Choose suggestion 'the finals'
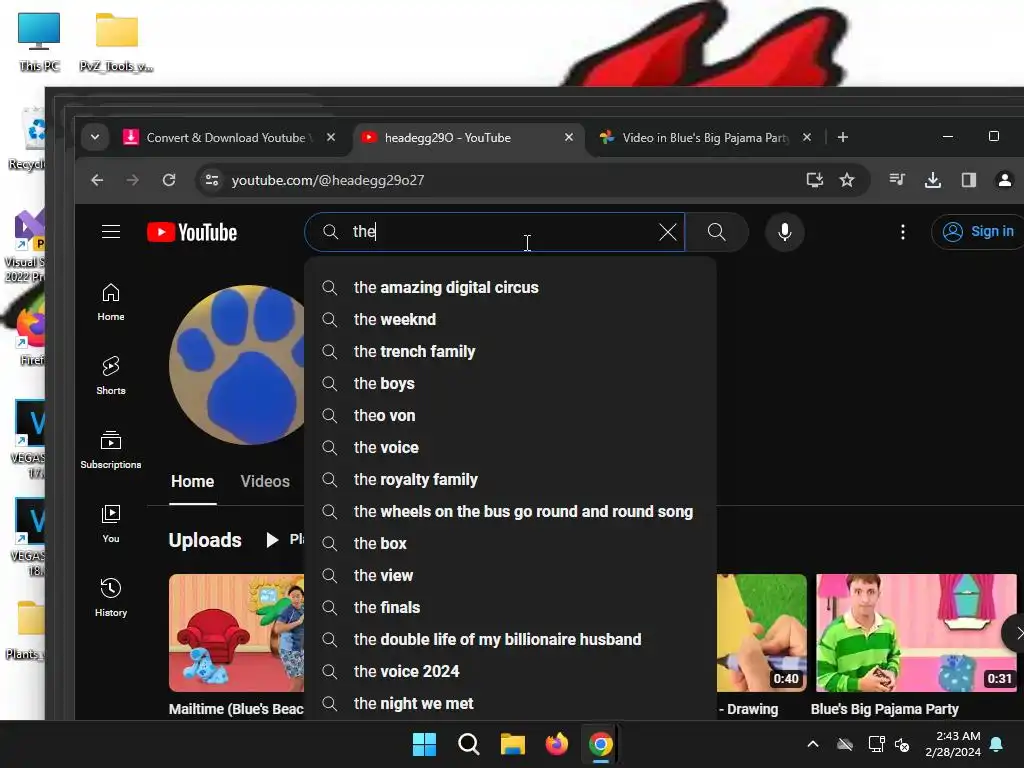This screenshot has height=768, width=1024. coord(511,607)
